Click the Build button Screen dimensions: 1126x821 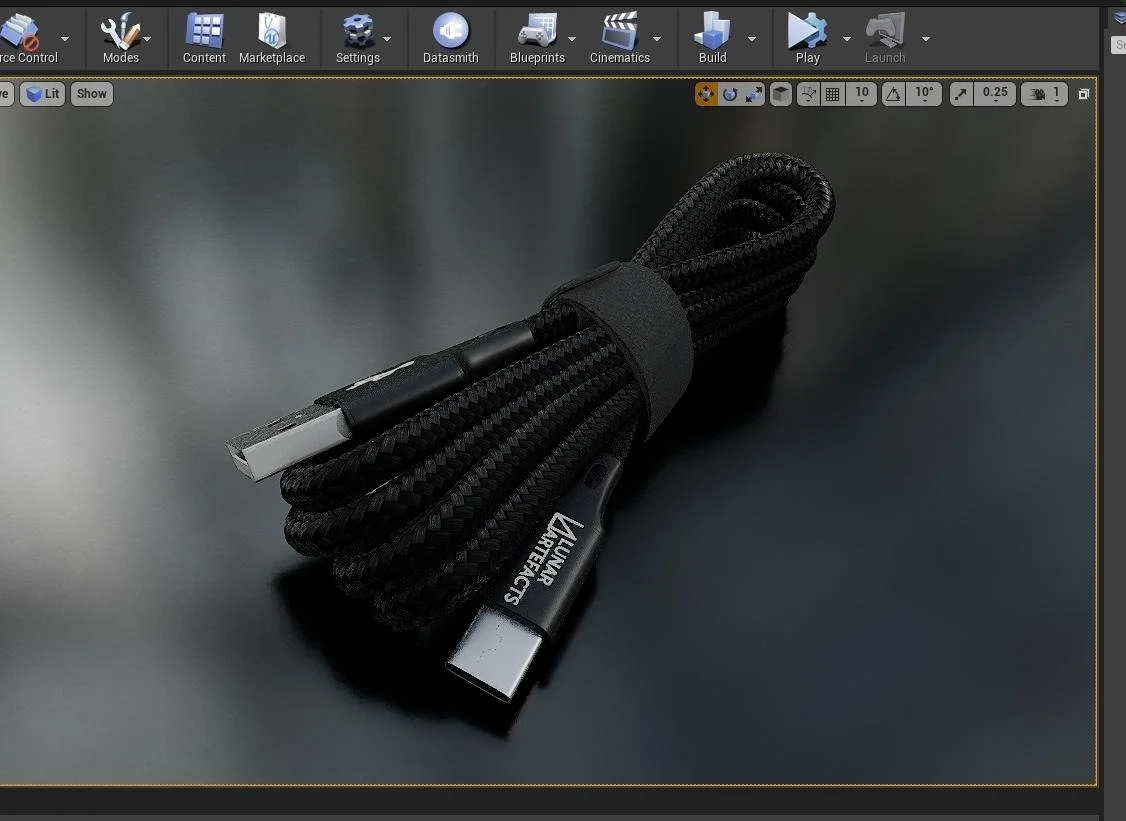[712, 38]
